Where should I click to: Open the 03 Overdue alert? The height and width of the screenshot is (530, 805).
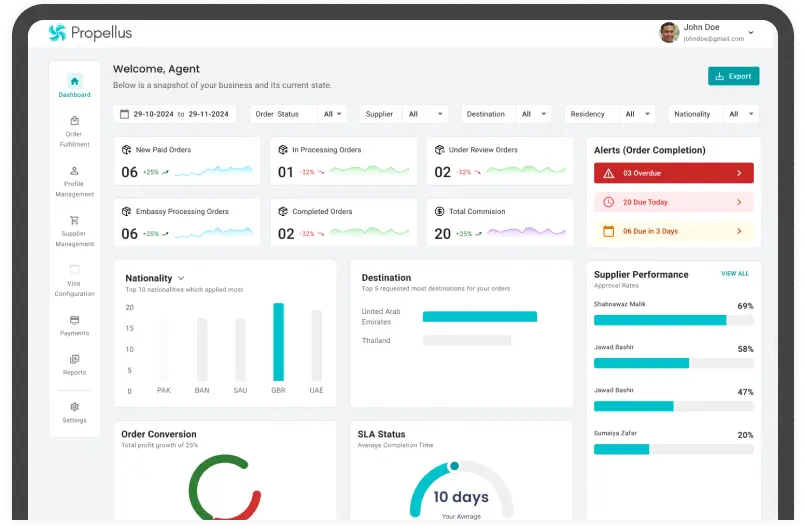pos(674,173)
